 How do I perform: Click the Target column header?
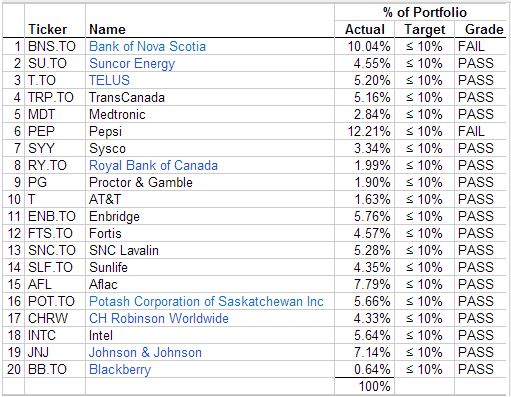click(425, 29)
